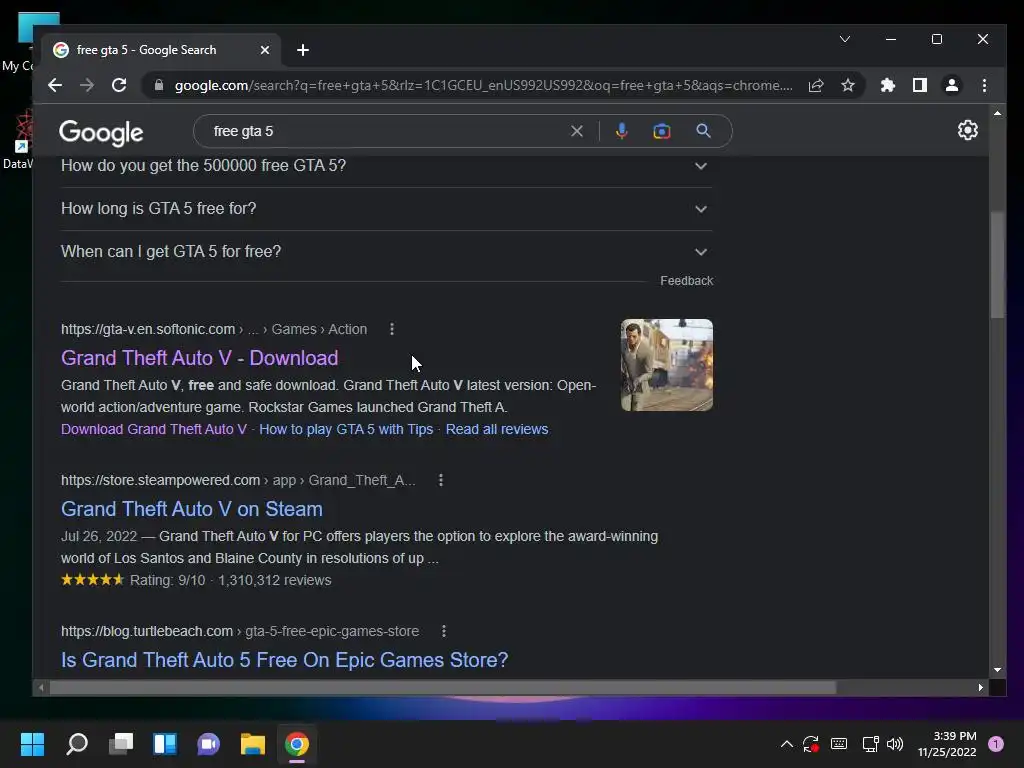
Task: Open Chrome three-dot menu
Action: 984,86
